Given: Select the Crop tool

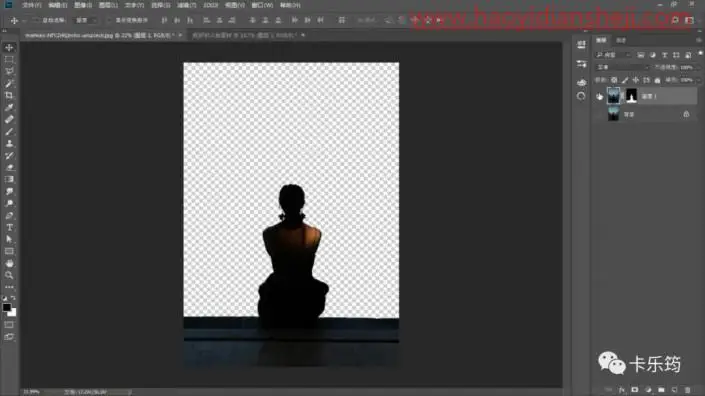Looking at the screenshot, I should coord(9,95).
